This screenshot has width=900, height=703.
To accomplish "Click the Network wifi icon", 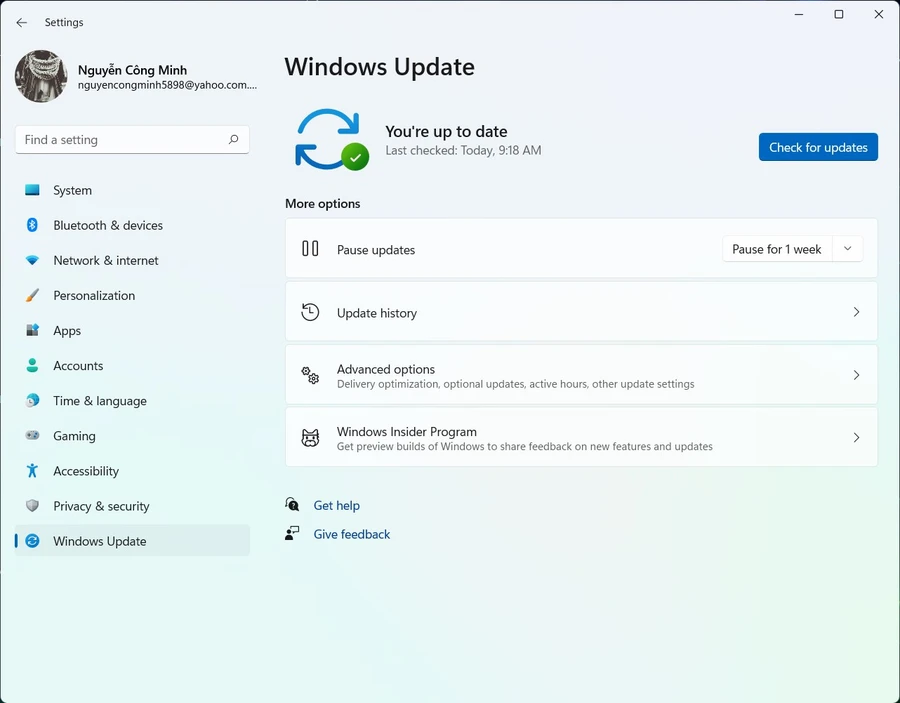I will point(32,261).
